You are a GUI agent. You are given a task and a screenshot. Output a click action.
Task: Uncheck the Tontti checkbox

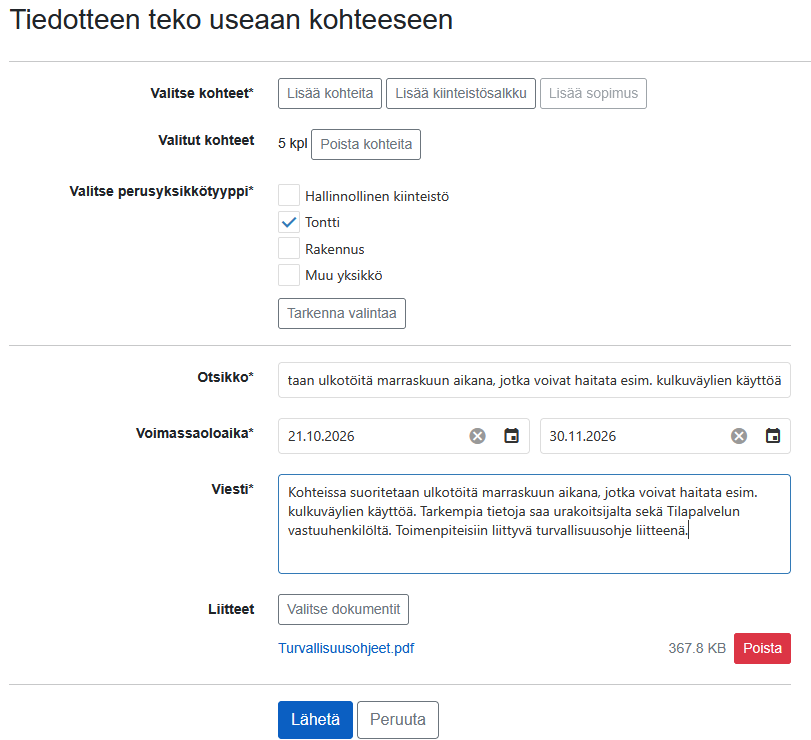click(x=289, y=222)
